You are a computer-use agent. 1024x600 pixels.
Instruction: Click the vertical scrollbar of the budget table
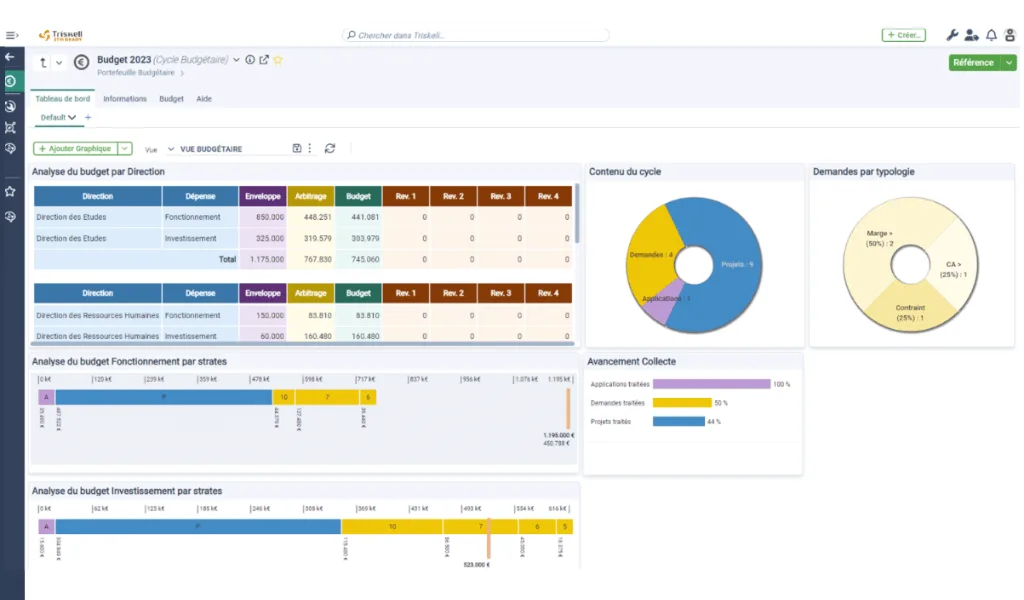click(577, 213)
